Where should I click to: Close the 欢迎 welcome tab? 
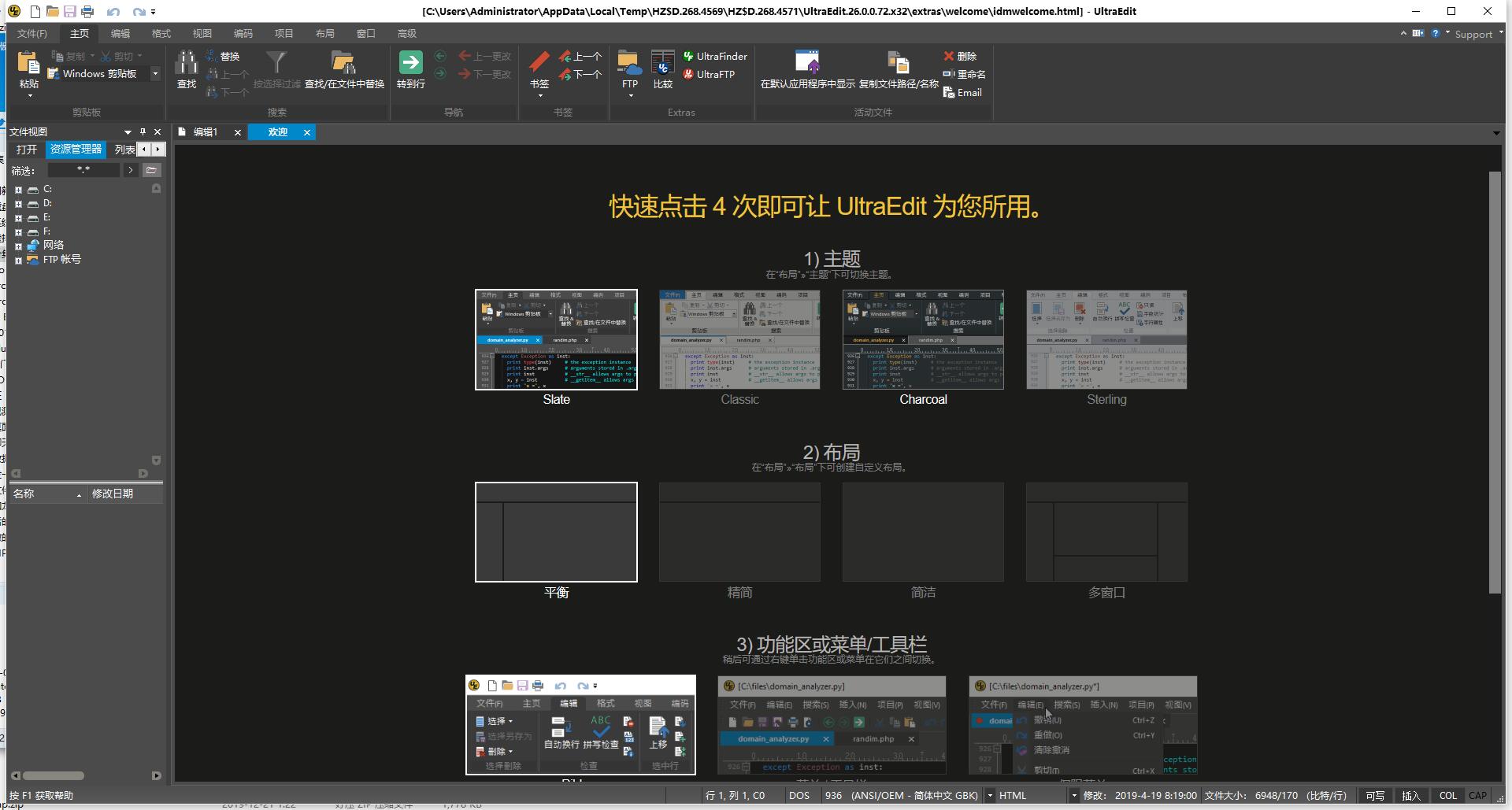click(x=307, y=132)
